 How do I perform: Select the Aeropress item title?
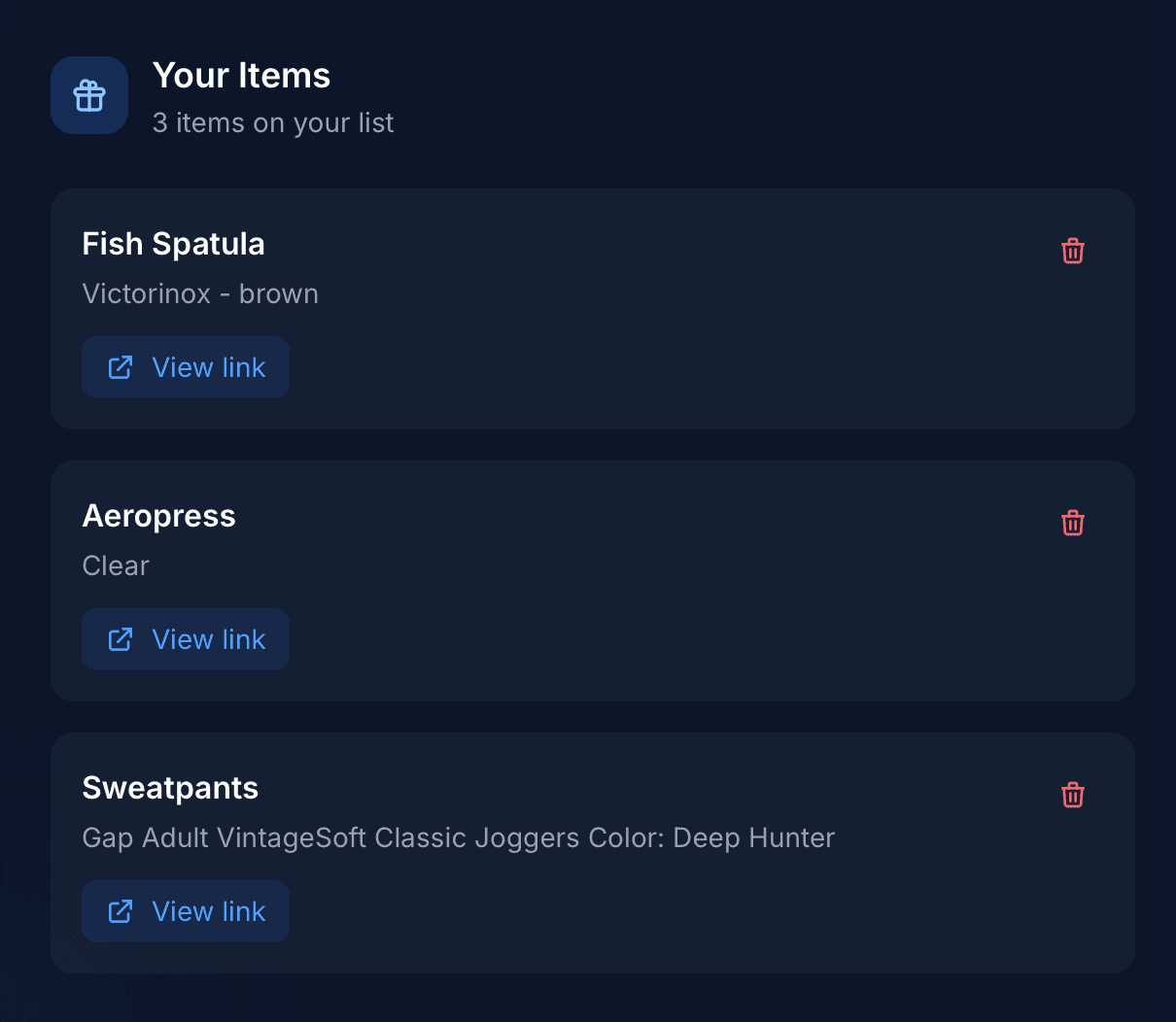tap(158, 516)
